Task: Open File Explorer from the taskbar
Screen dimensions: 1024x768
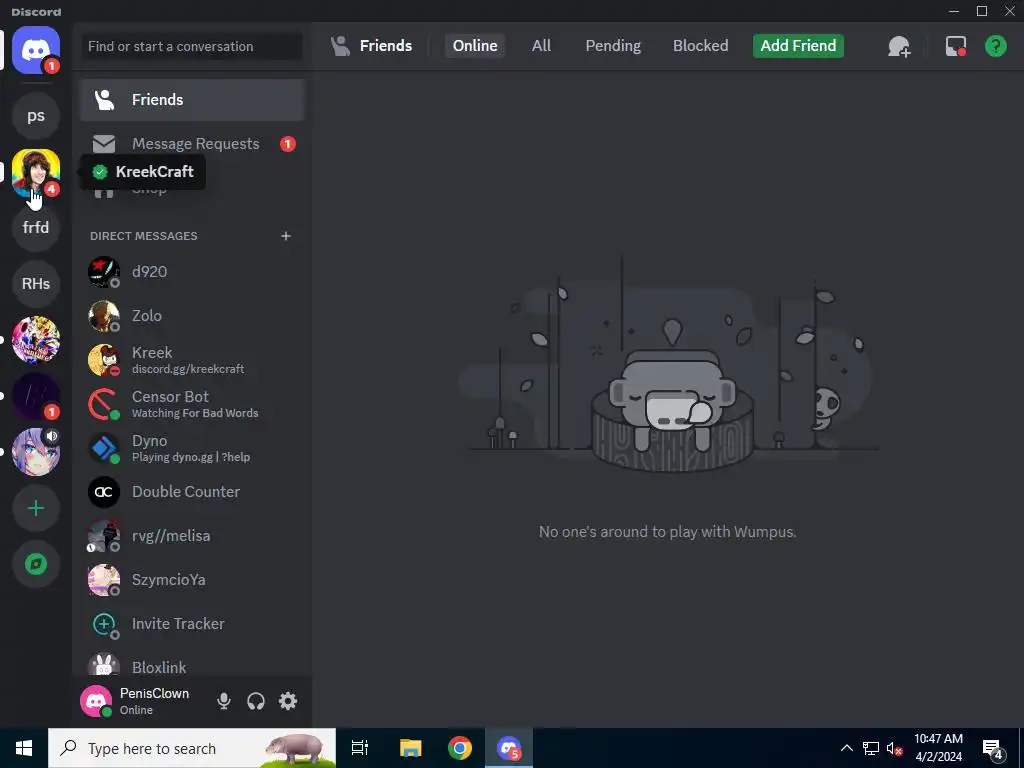Action: tap(410, 748)
